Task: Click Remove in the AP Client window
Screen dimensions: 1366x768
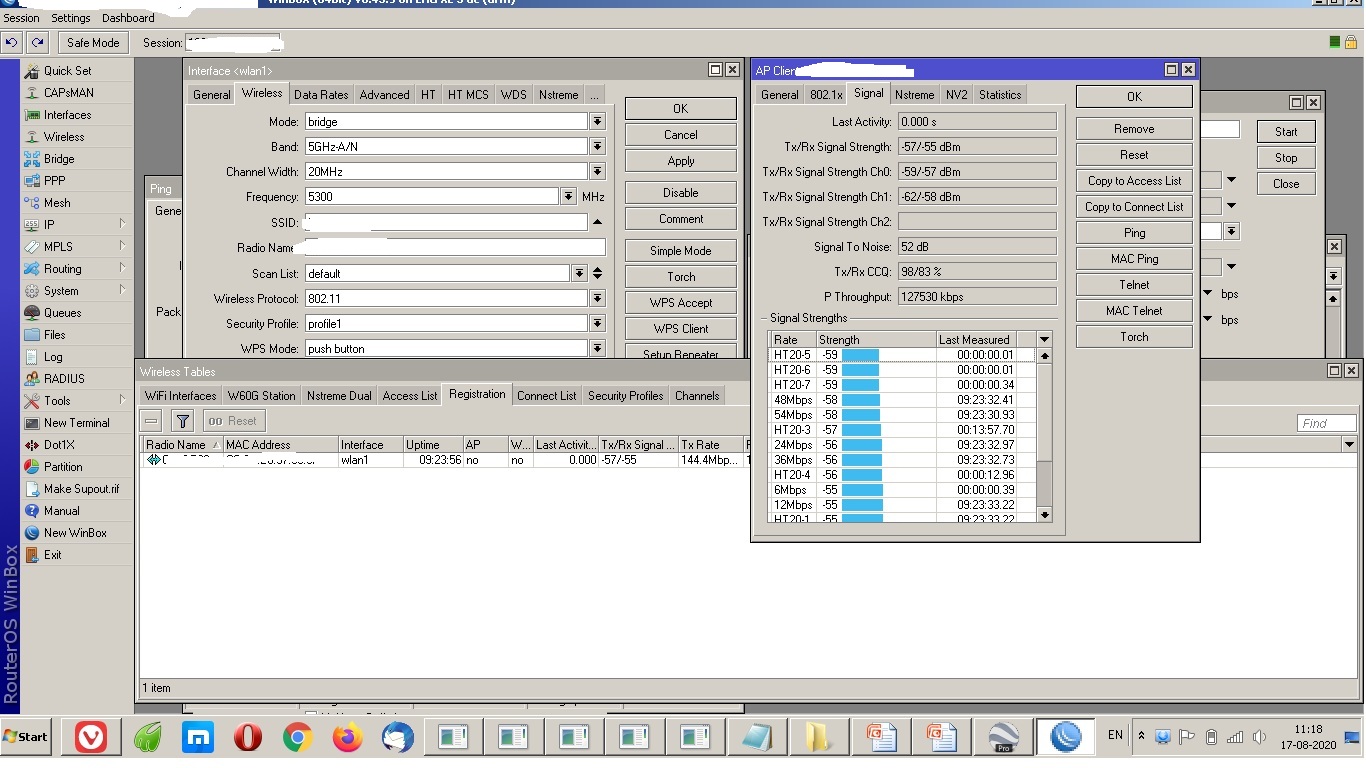Action: click(1134, 129)
